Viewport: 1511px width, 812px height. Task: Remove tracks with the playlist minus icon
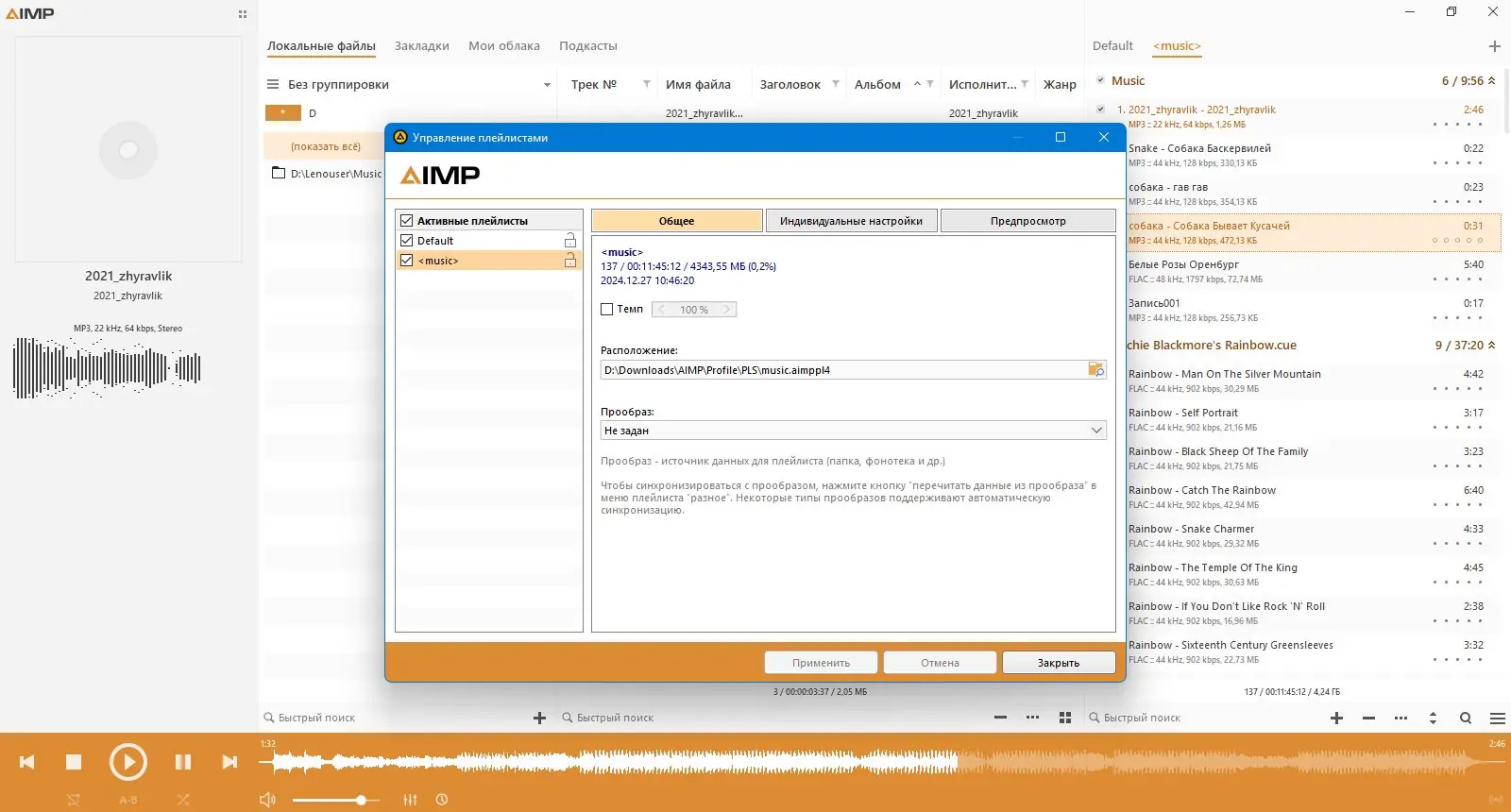1368,718
